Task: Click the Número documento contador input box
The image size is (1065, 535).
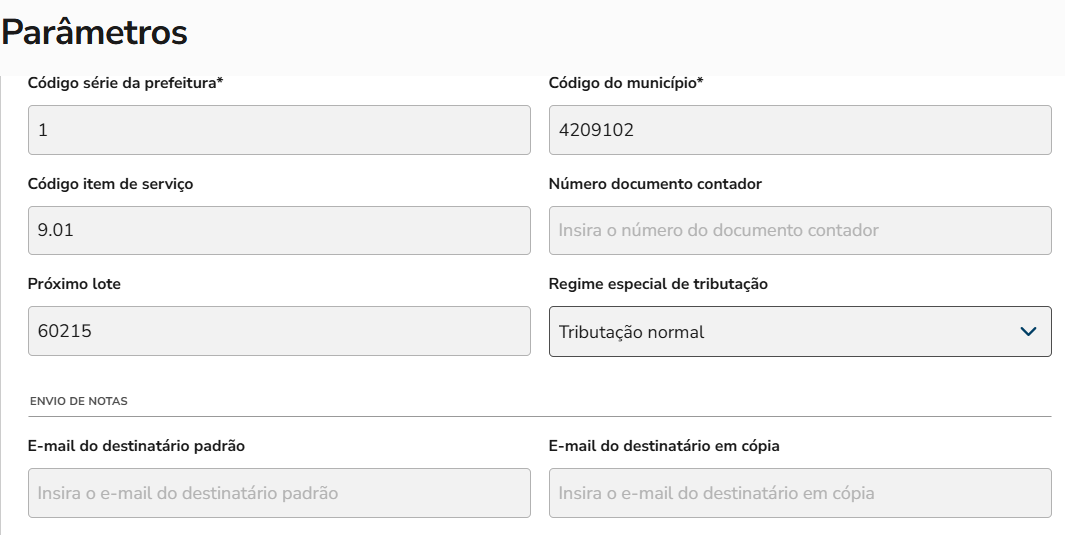Action: coord(800,231)
